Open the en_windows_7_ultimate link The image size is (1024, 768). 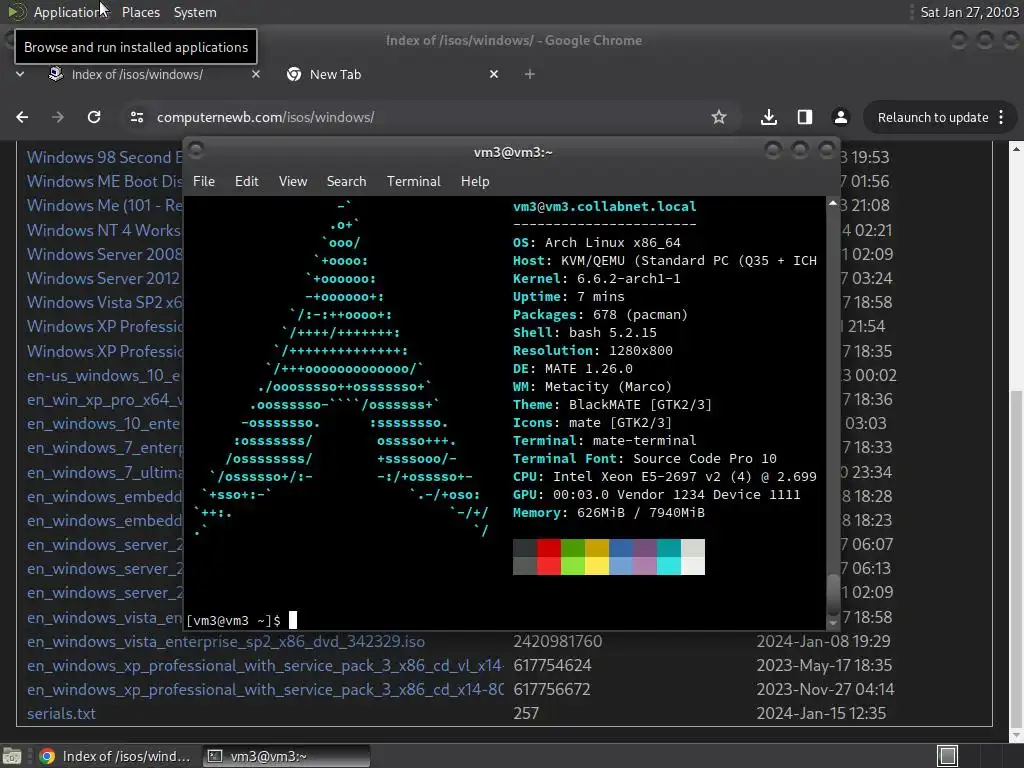(104, 473)
